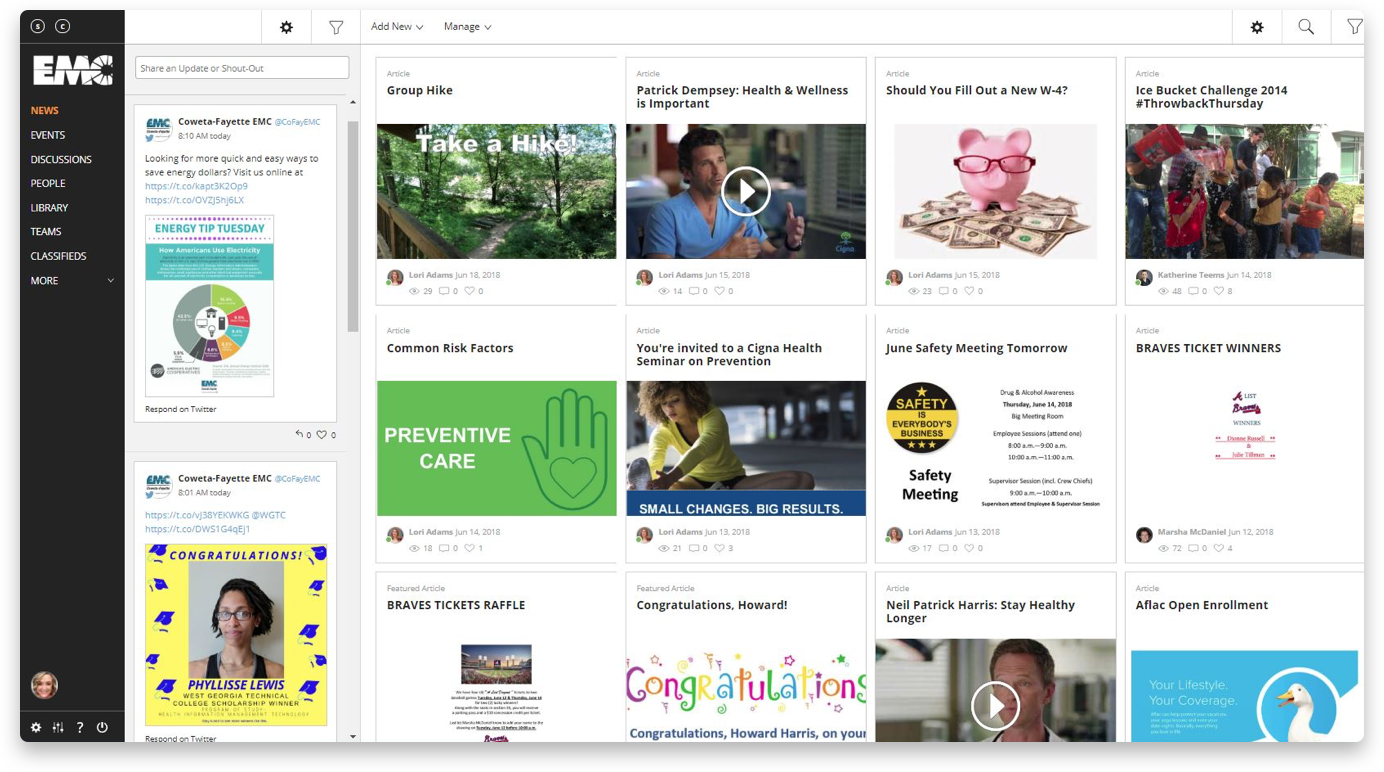The width and height of the screenshot is (1384, 772).
Task: Click the circled C icon at top left
Action: pyautogui.click(x=62, y=26)
